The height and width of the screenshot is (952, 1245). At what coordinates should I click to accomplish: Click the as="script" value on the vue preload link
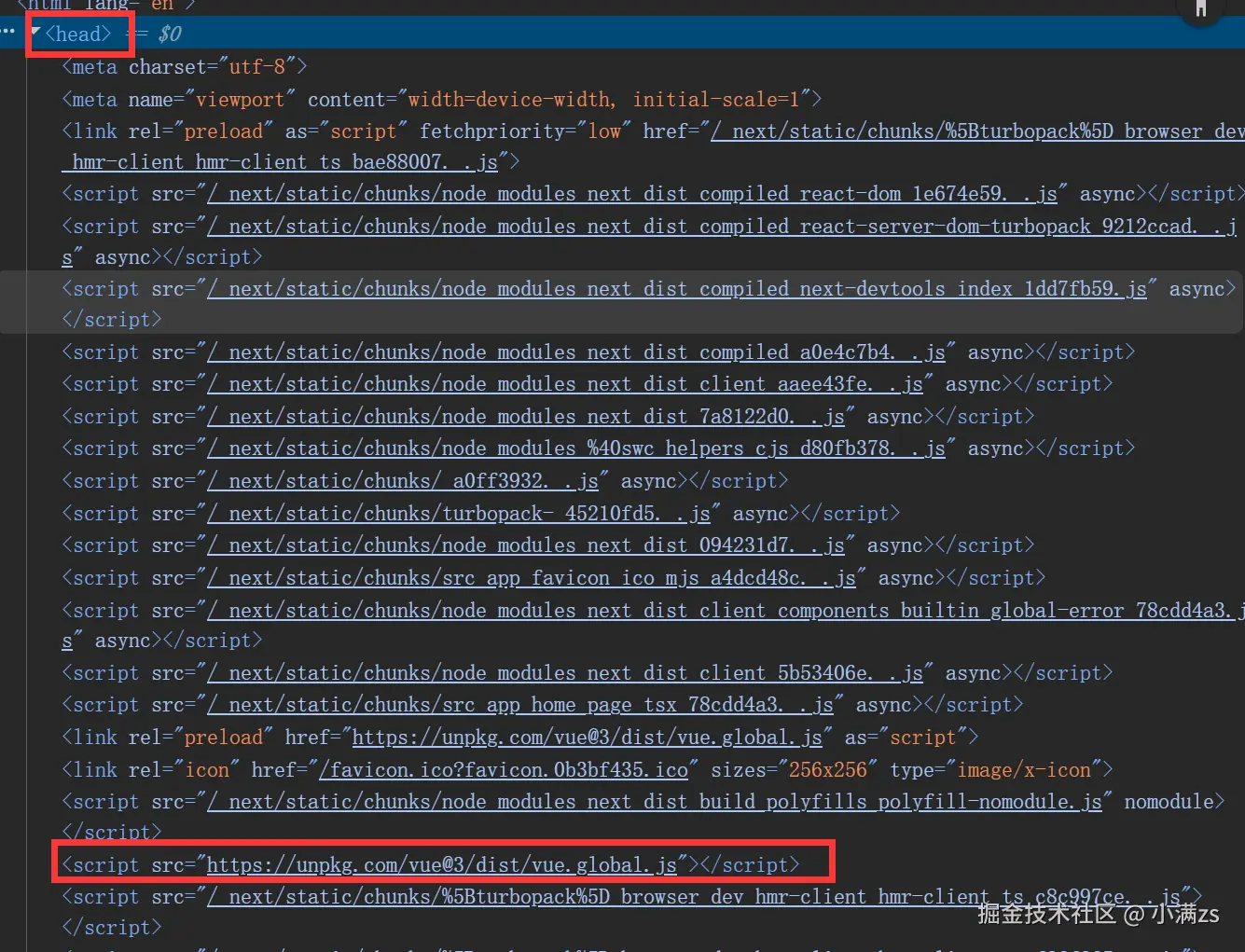tap(923, 738)
